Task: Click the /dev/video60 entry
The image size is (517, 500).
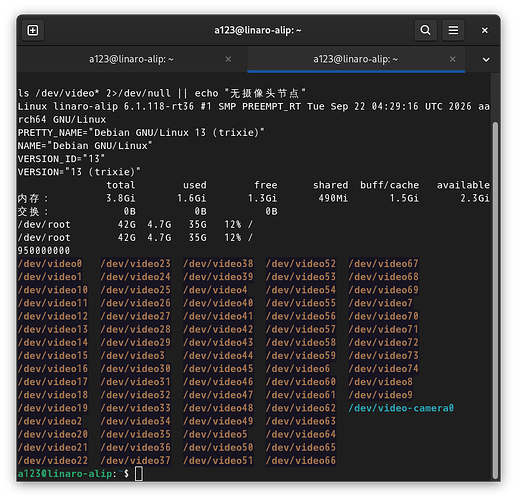Action: (x=301, y=382)
